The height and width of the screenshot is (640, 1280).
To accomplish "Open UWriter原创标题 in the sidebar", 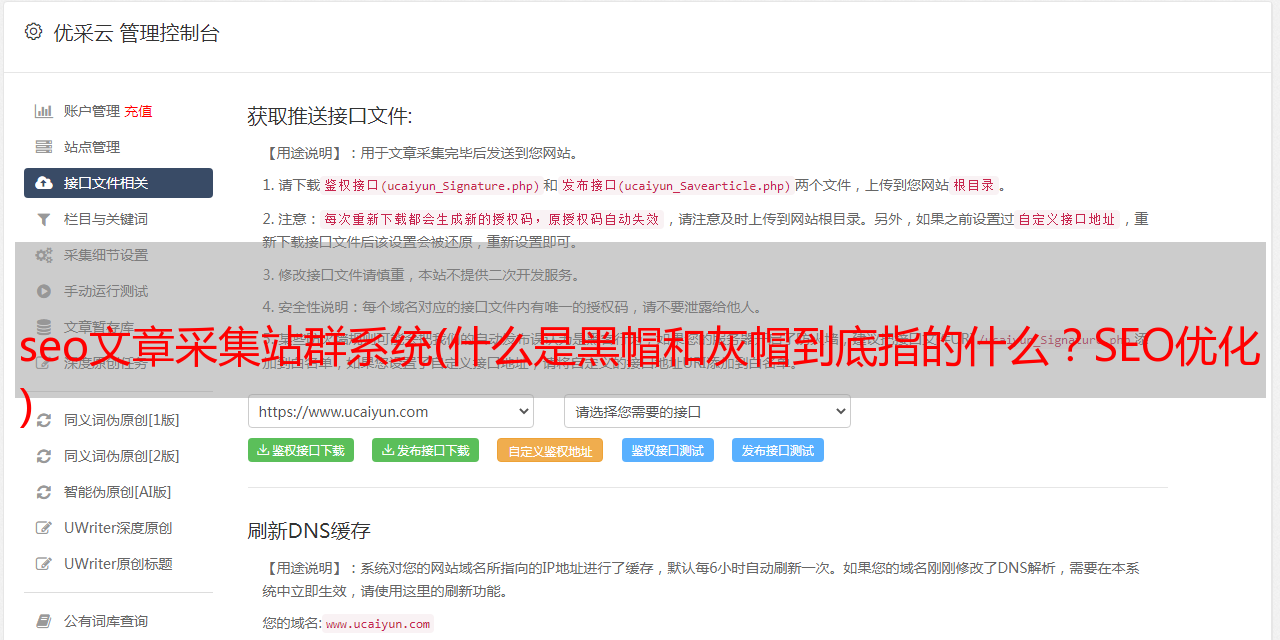I will coord(118,564).
